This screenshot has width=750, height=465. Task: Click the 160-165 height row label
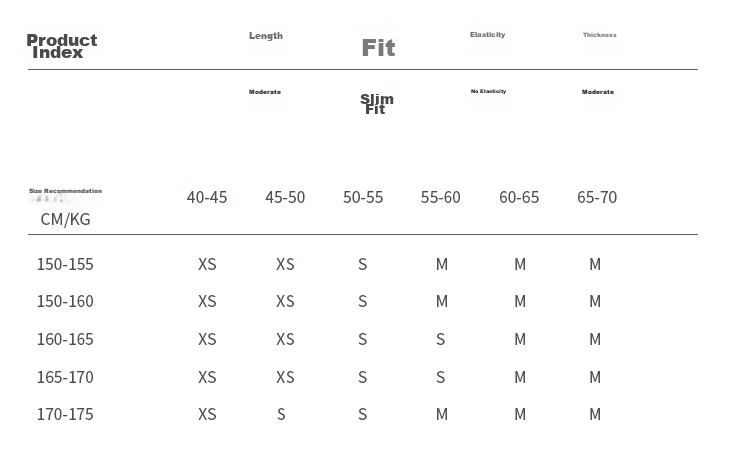click(65, 339)
